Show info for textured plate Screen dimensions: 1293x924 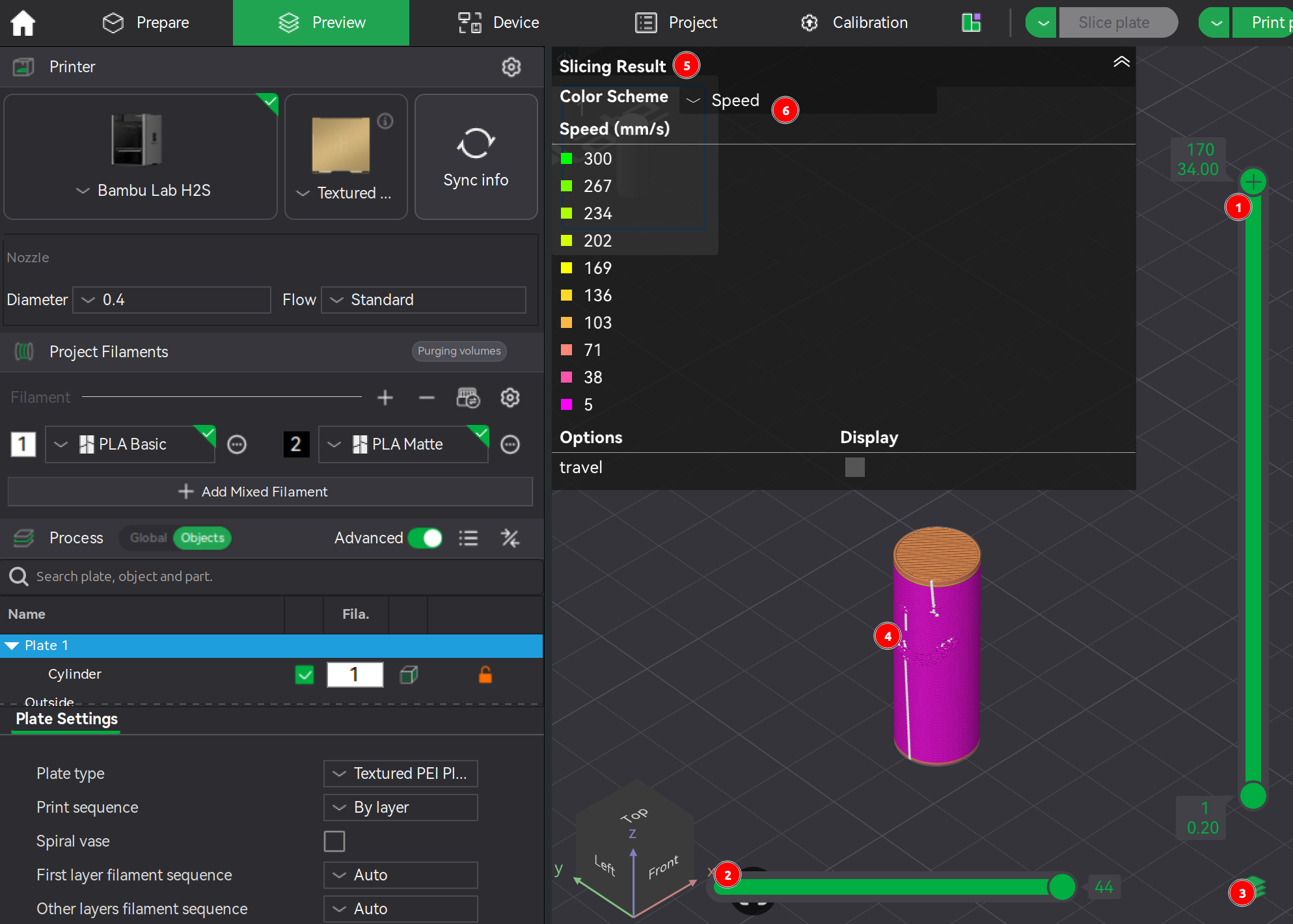(385, 121)
